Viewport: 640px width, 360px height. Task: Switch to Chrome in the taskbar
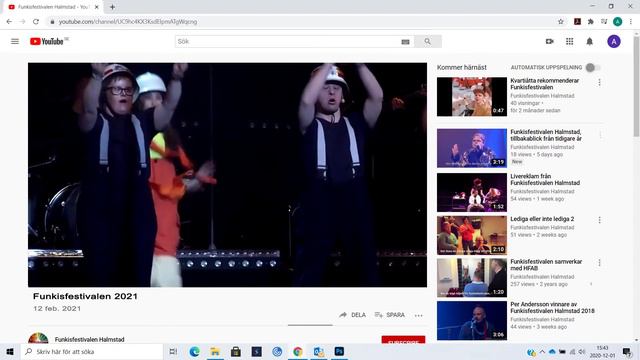(298, 351)
